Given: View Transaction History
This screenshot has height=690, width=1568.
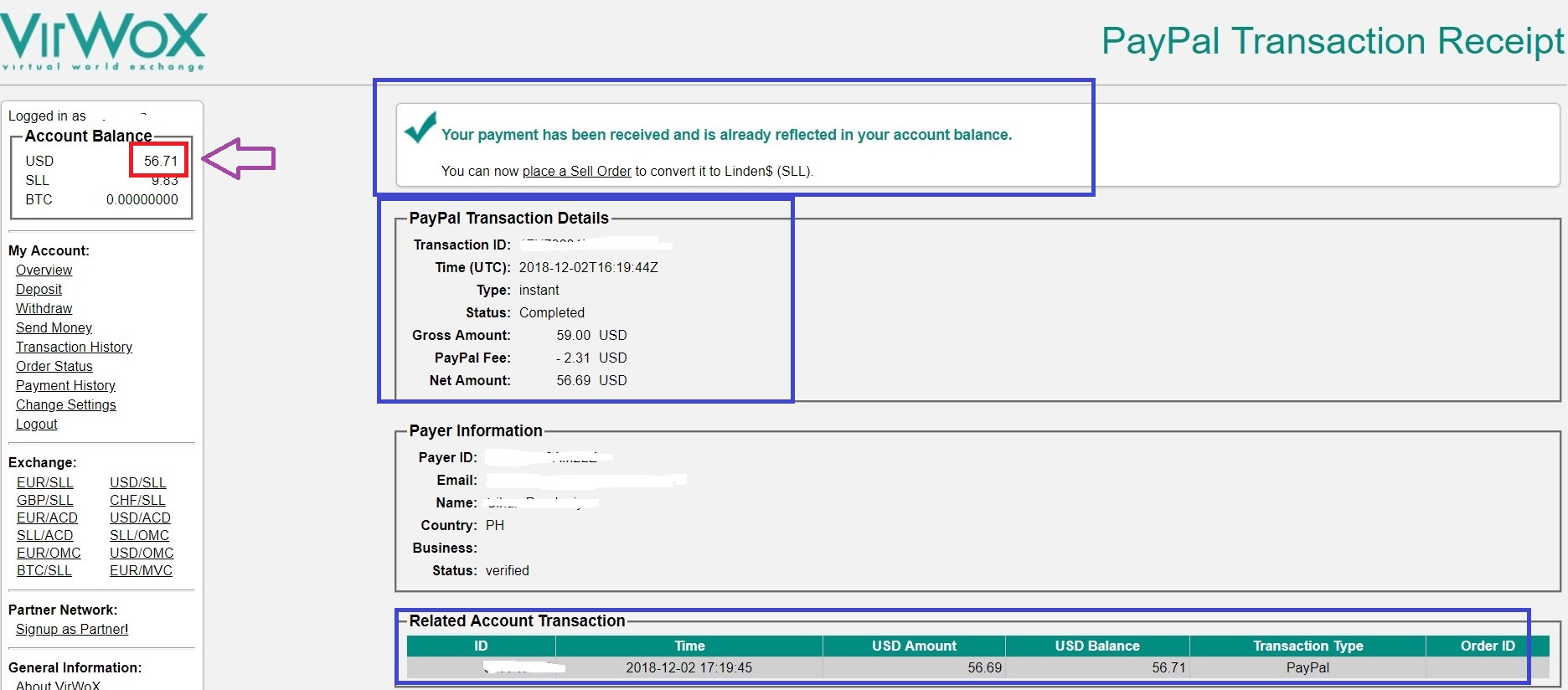Looking at the screenshot, I should (74, 347).
